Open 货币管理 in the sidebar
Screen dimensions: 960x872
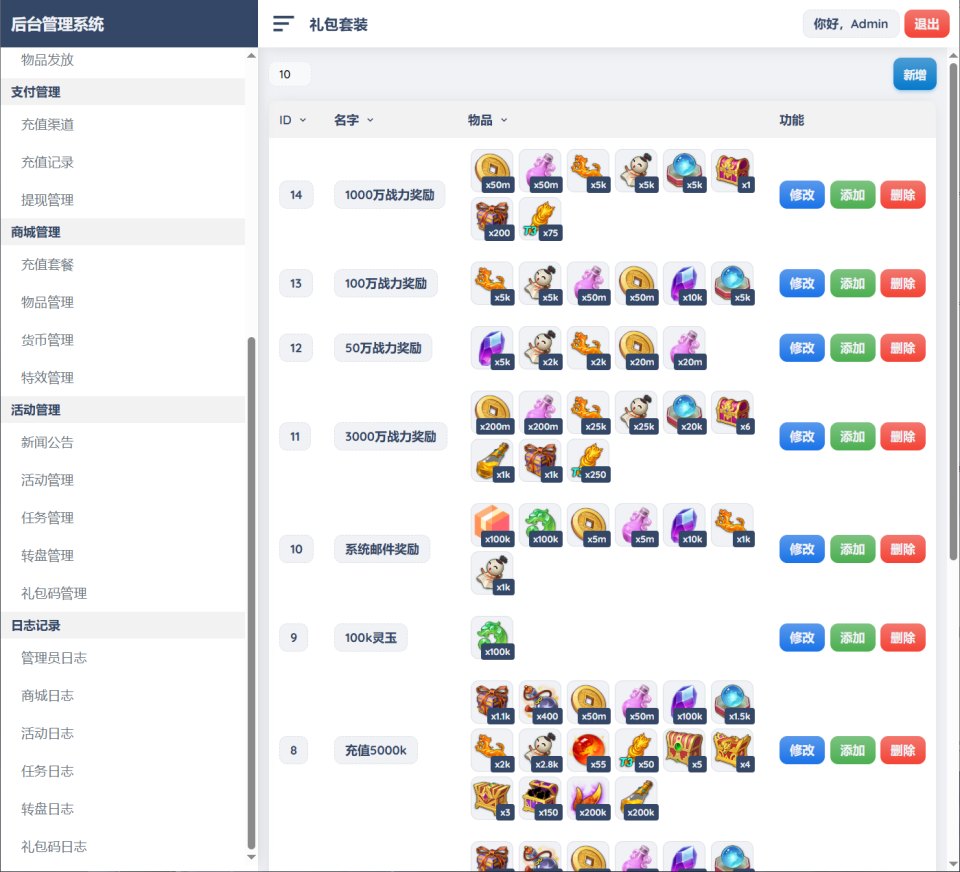tap(47, 340)
